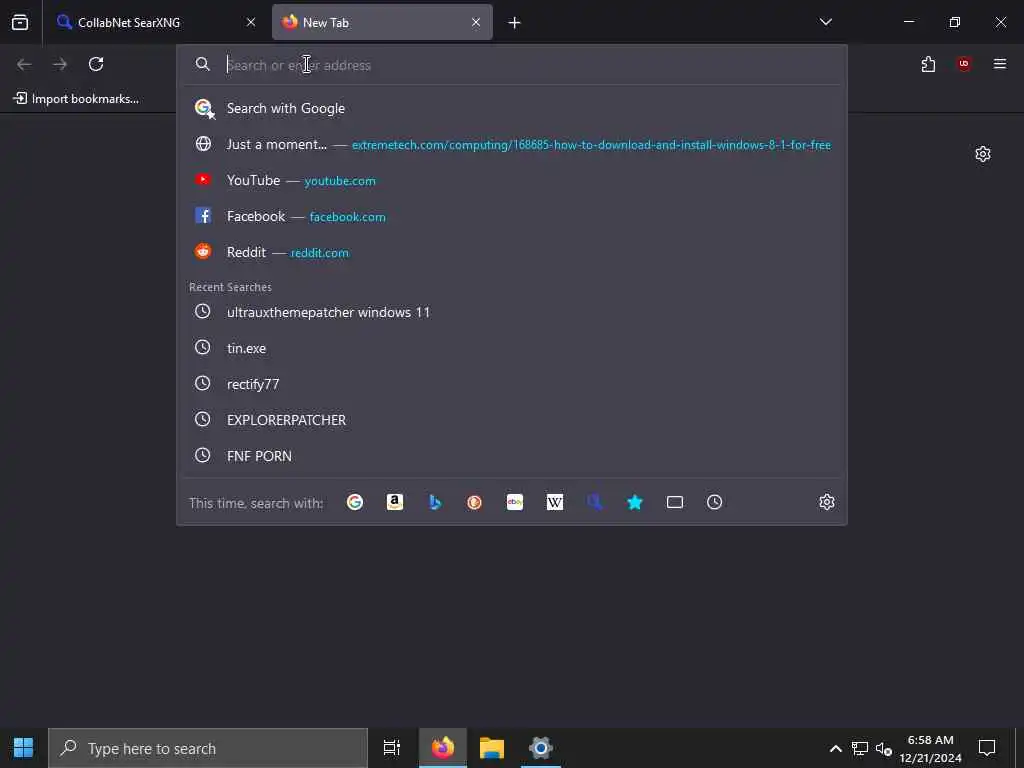Switch to CollabNet SearXNG tab
Viewport: 1024px width, 768px height.
157,22
